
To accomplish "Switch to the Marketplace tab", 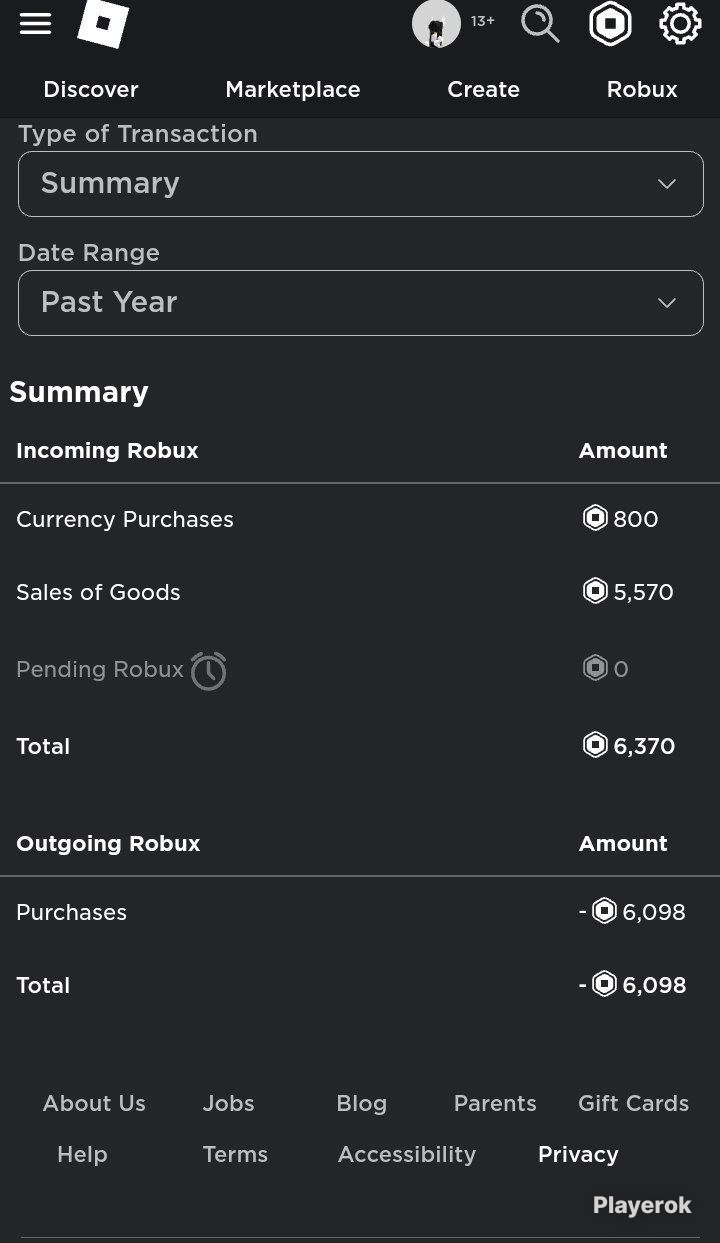I will pos(293,89).
